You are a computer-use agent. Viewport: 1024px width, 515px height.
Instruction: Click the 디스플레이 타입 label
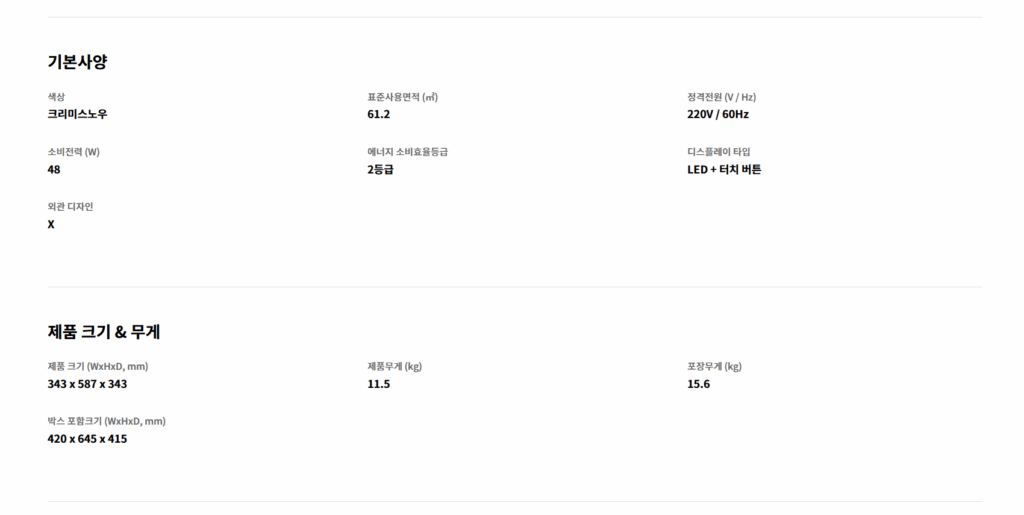point(718,152)
